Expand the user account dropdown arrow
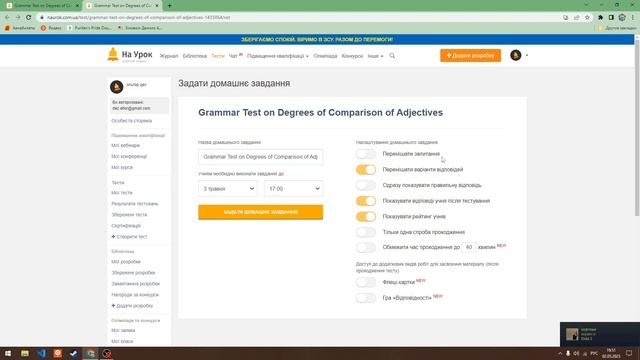 point(527,56)
